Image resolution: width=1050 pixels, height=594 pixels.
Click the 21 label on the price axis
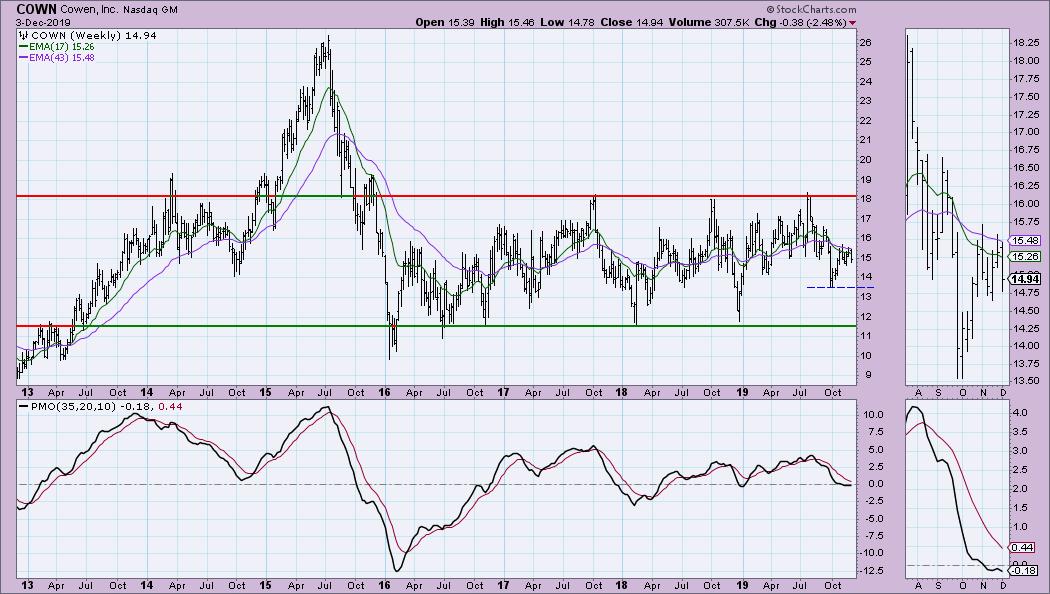[x=865, y=140]
